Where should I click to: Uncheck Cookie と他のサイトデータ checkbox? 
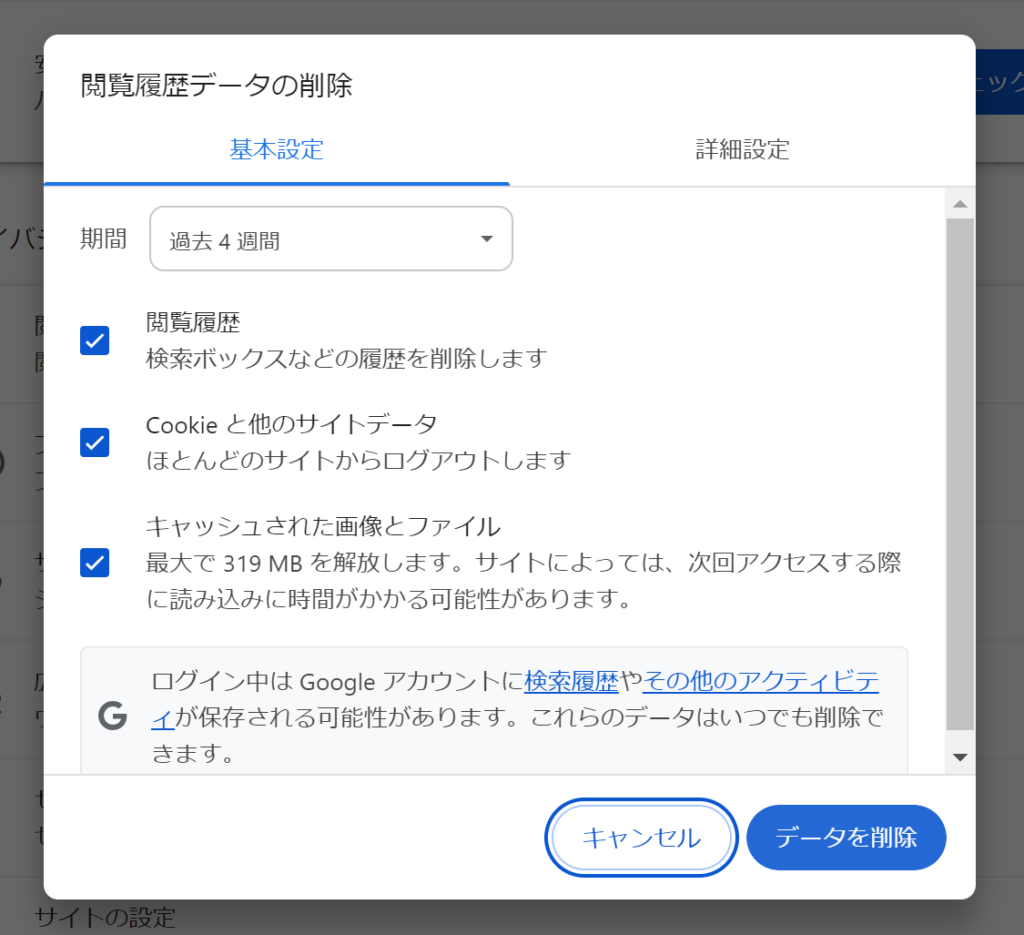coord(95,443)
